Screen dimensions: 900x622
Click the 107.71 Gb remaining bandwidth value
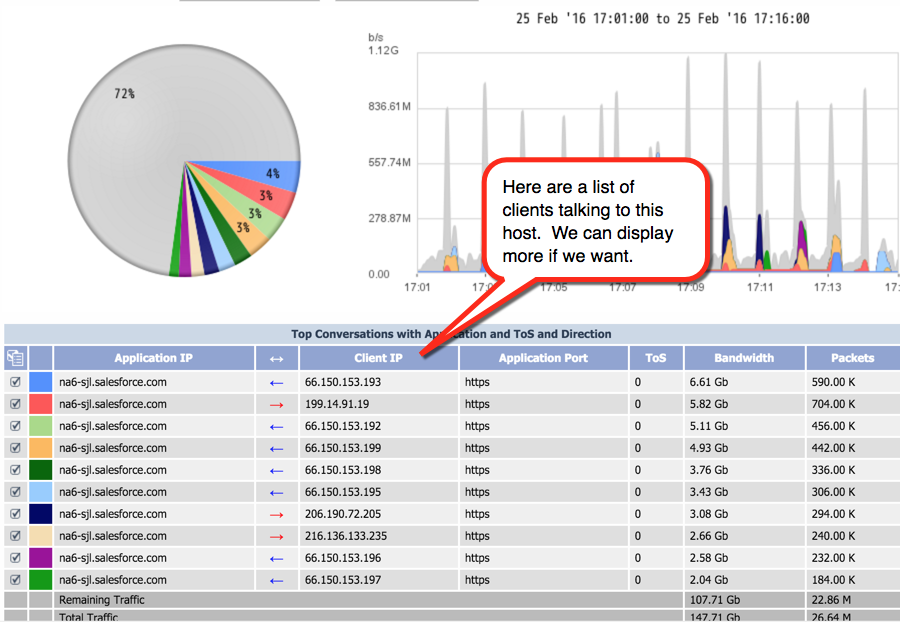coord(715,600)
